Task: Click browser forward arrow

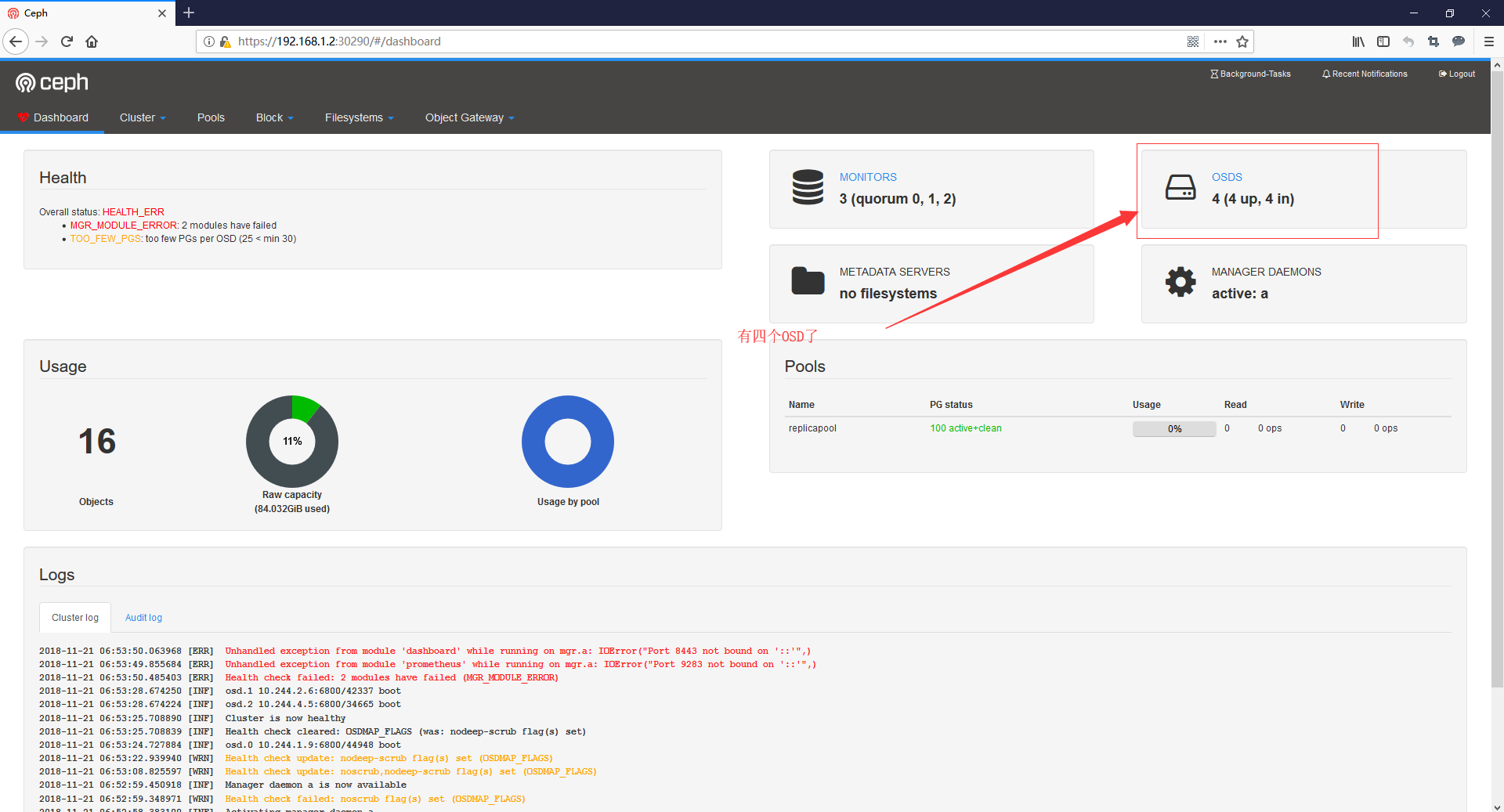Action: 42,42
